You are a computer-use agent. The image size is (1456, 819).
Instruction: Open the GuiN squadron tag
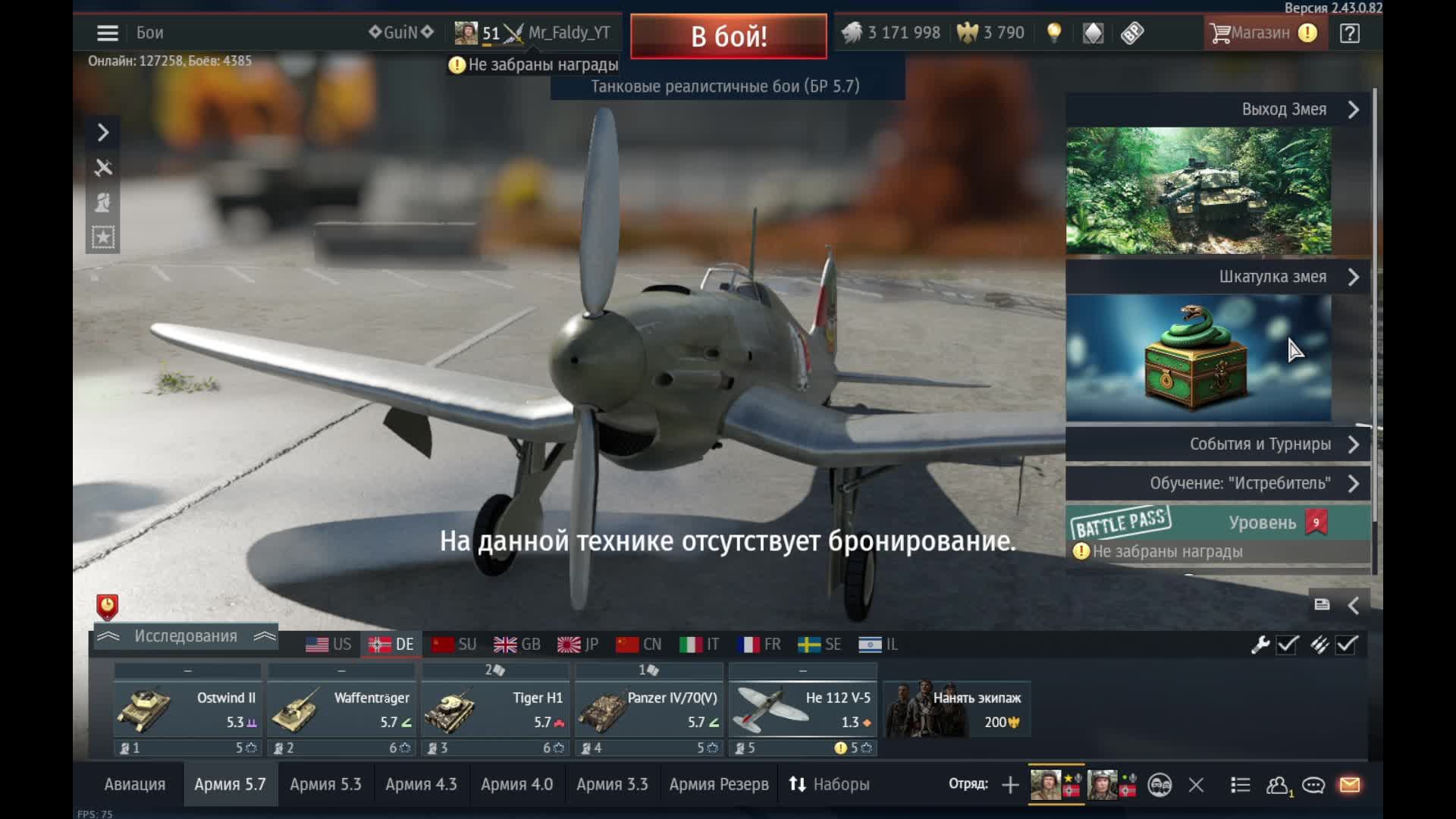tap(401, 33)
